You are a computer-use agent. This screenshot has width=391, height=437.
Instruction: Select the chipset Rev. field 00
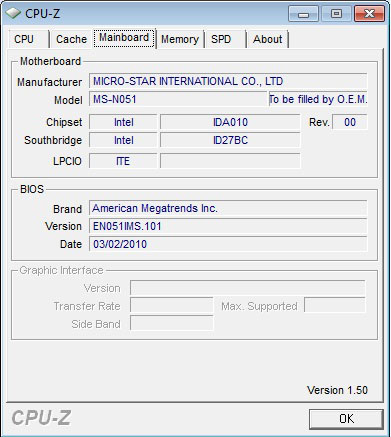[x=350, y=122]
